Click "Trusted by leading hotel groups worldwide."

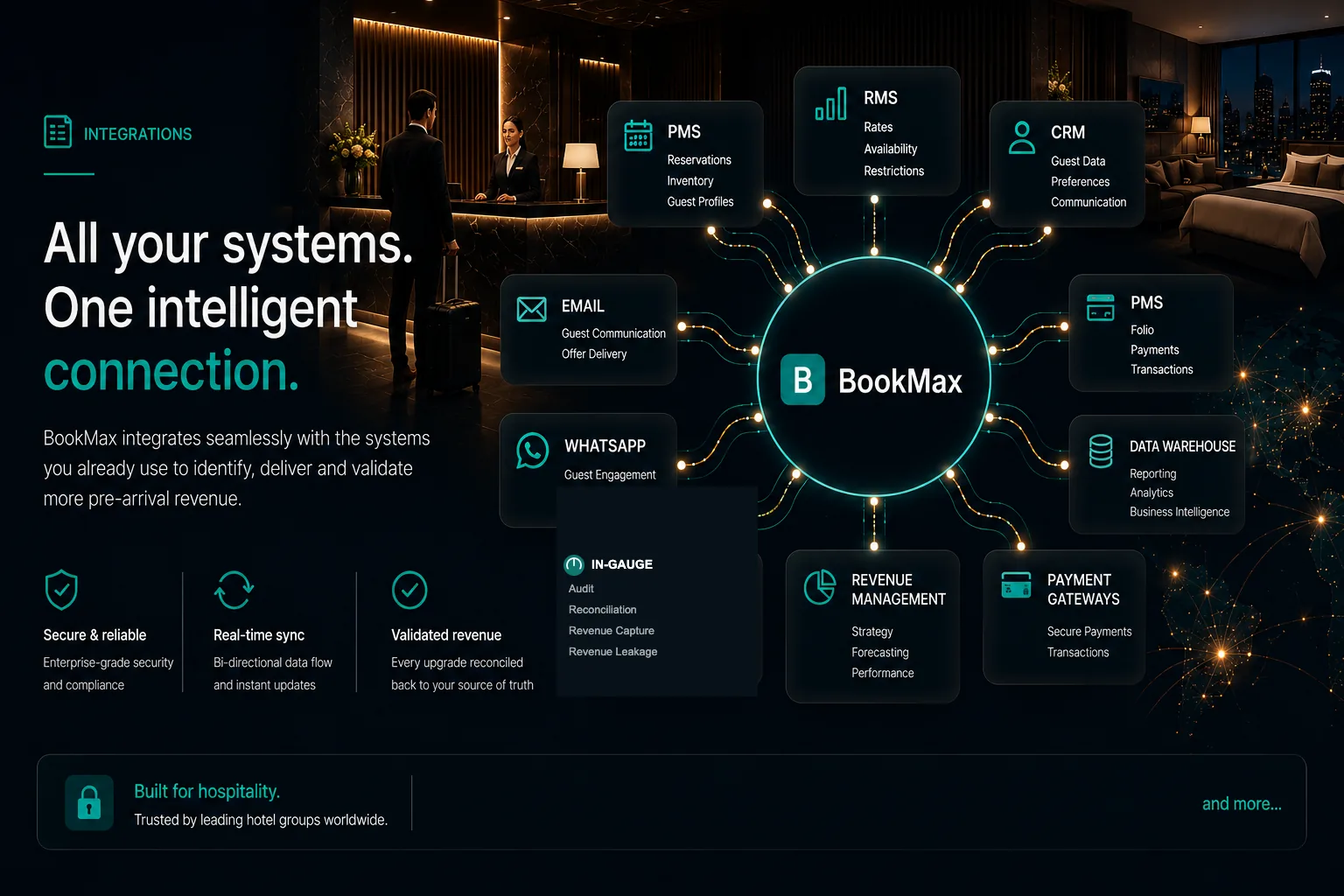[x=261, y=820]
